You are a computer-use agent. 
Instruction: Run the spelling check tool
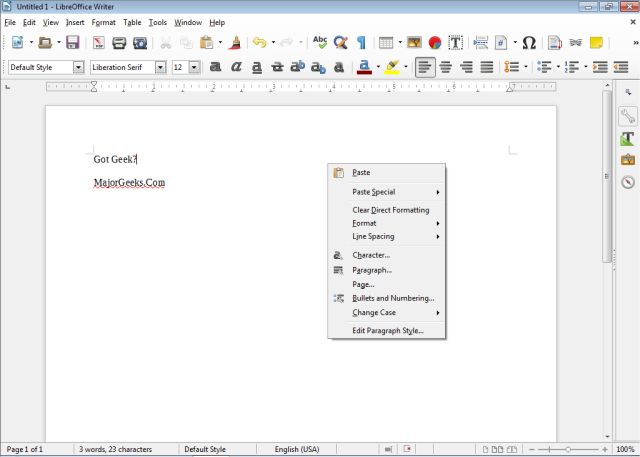click(x=320, y=43)
